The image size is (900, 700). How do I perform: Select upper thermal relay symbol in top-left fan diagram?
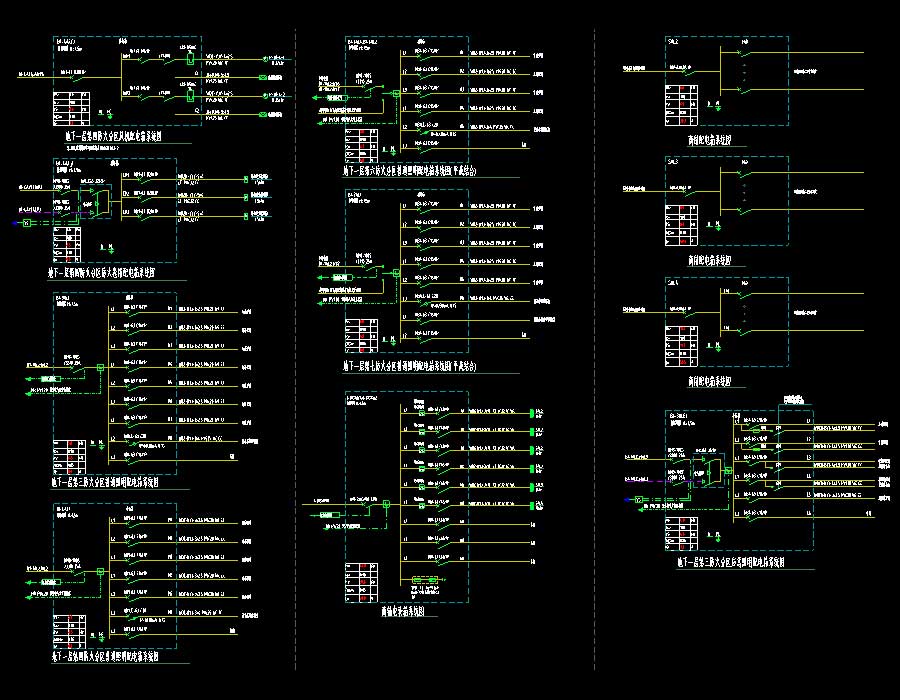(190, 59)
